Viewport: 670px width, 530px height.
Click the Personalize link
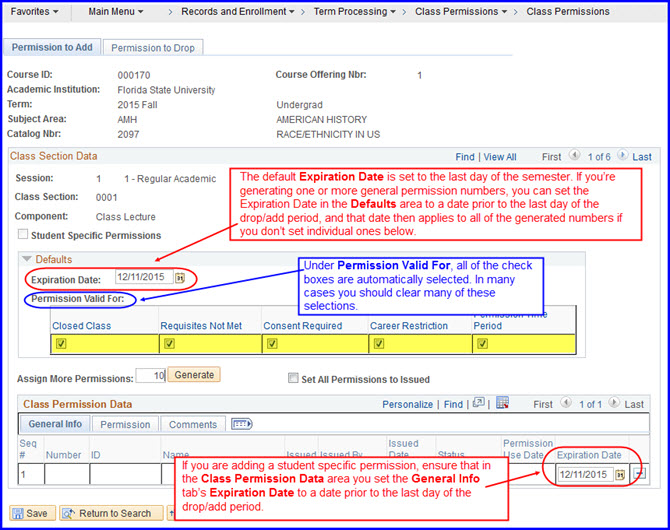tap(407, 404)
